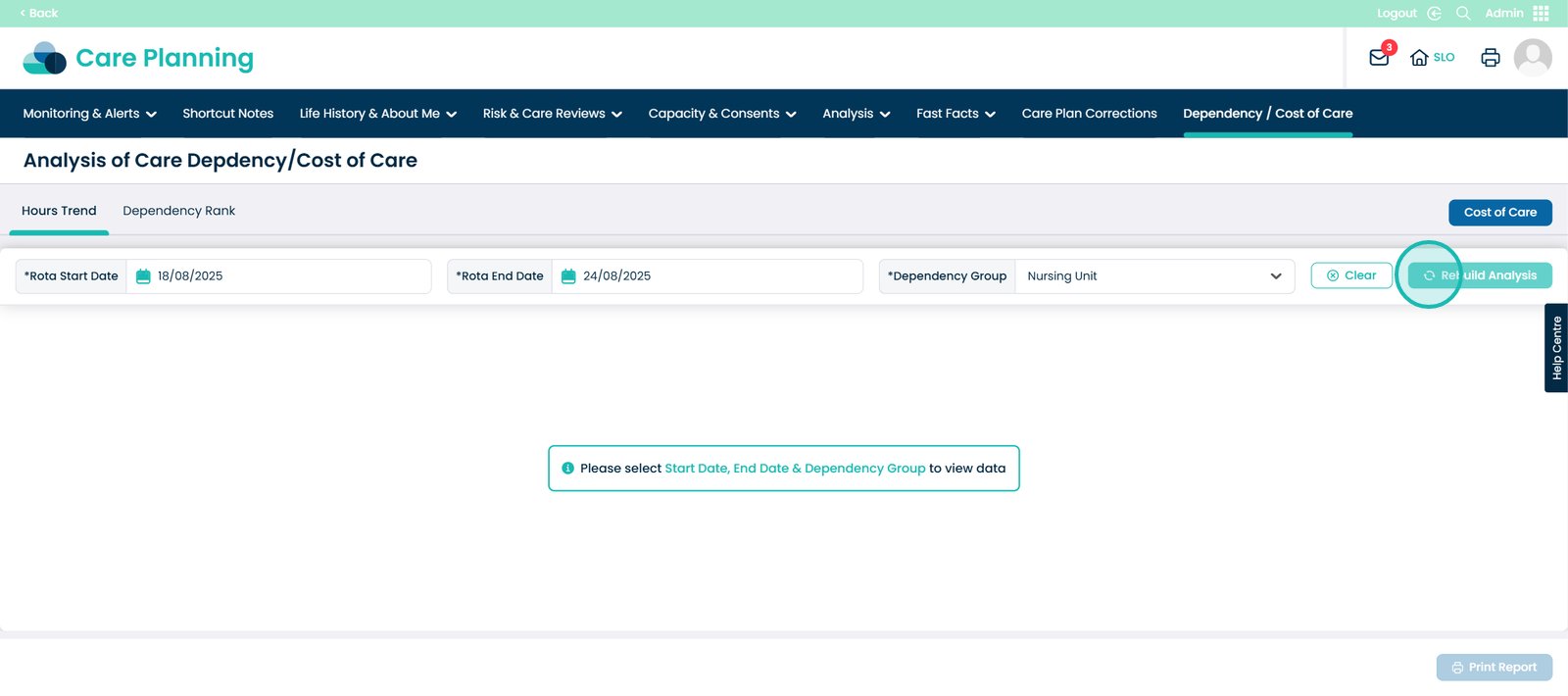Open the Help Centre side tab
Viewport: 1568px width, 696px height.
(x=1556, y=348)
